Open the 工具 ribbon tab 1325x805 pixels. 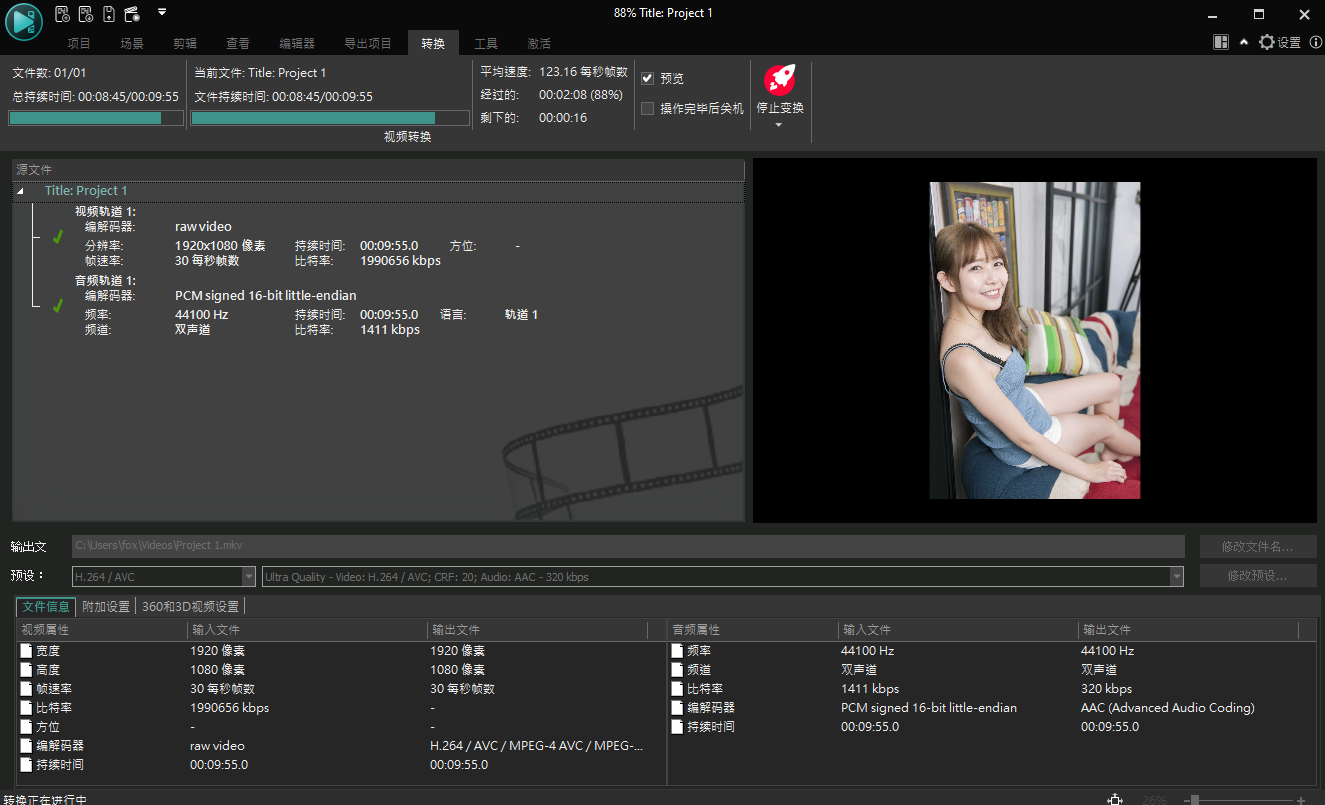(x=486, y=43)
